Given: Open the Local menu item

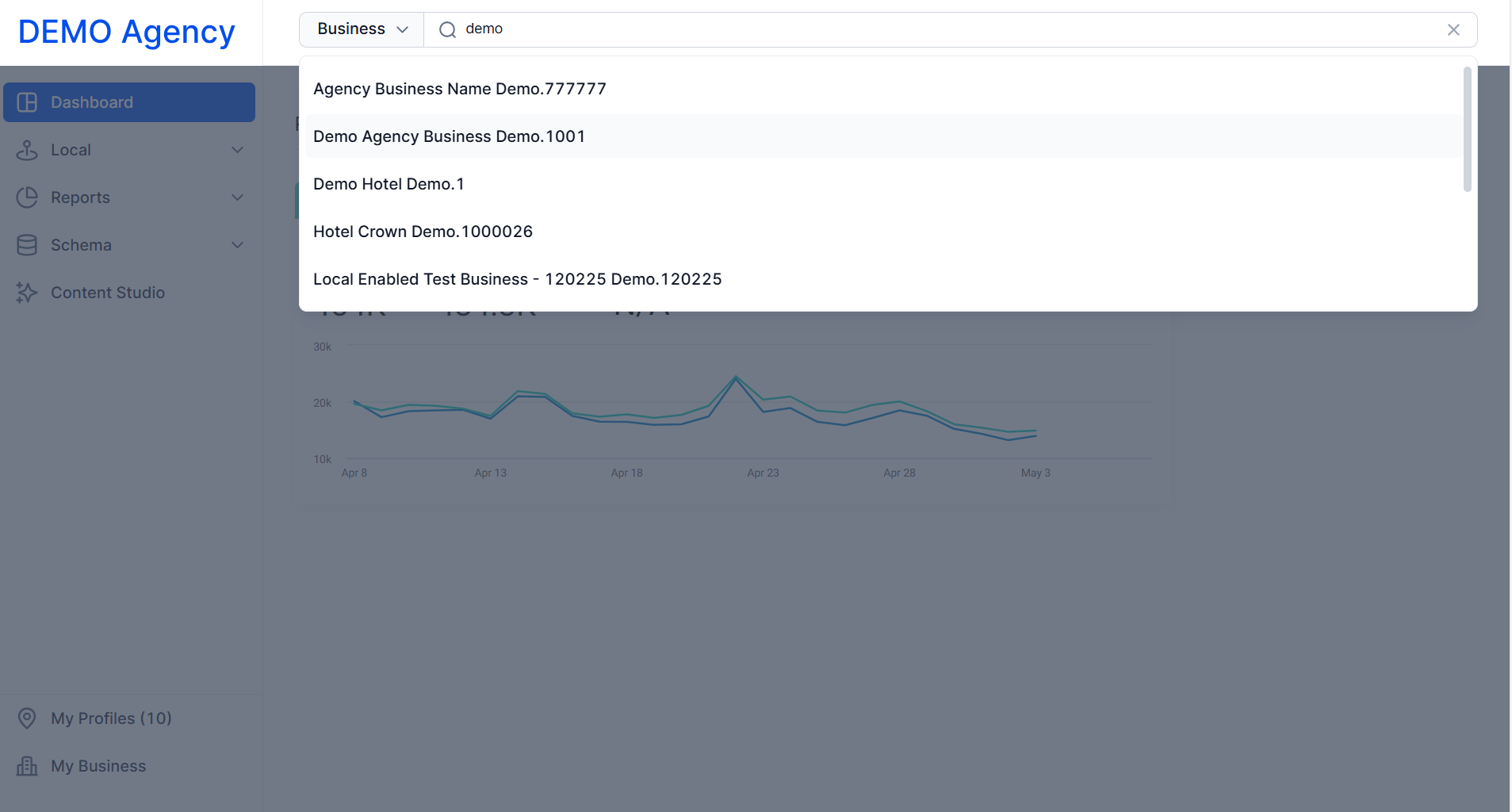Looking at the screenshot, I should 129,150.
